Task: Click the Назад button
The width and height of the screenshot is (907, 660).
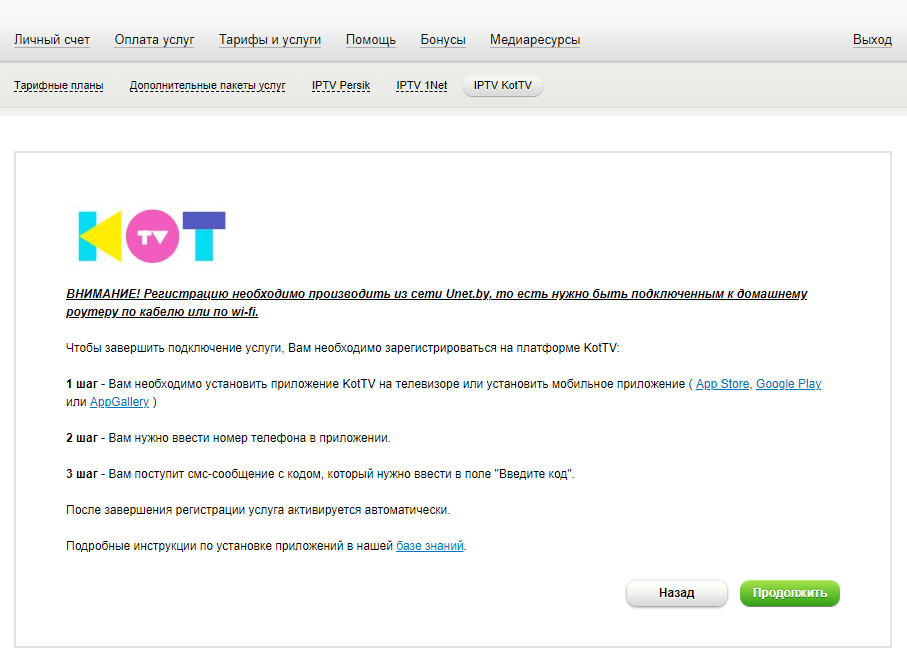Action: point(677,593)
